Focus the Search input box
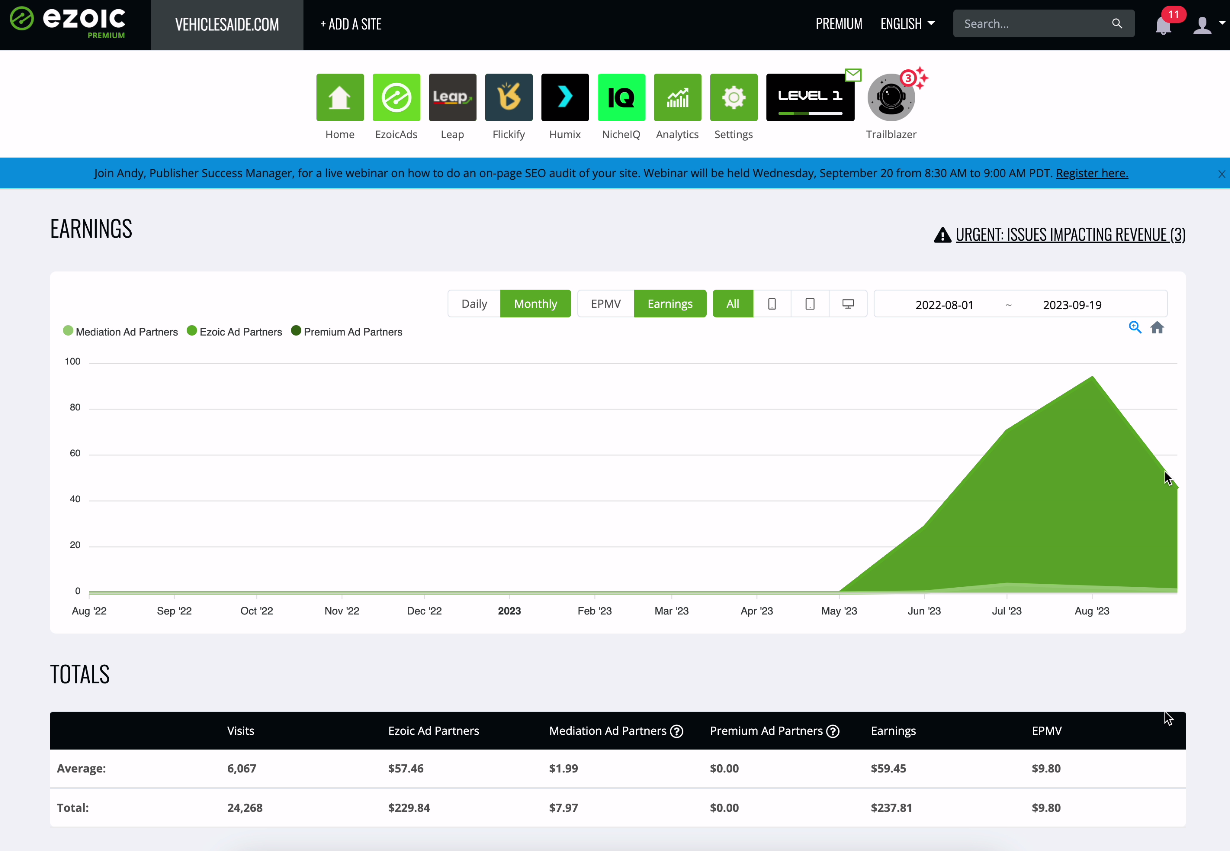The image size is (1230, 854). click(x=1034, y=24)
